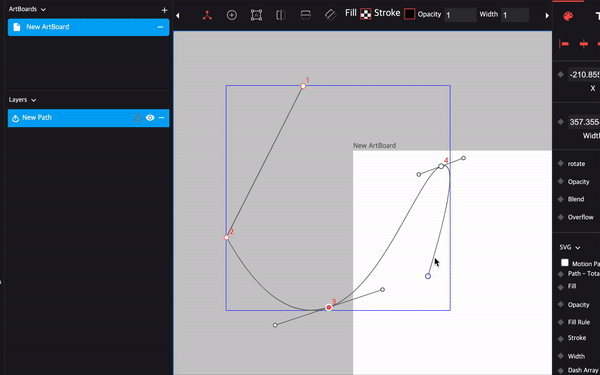Click the pen icon on New Path layer
Screen dimensions: 600x375
coord(15,119)
